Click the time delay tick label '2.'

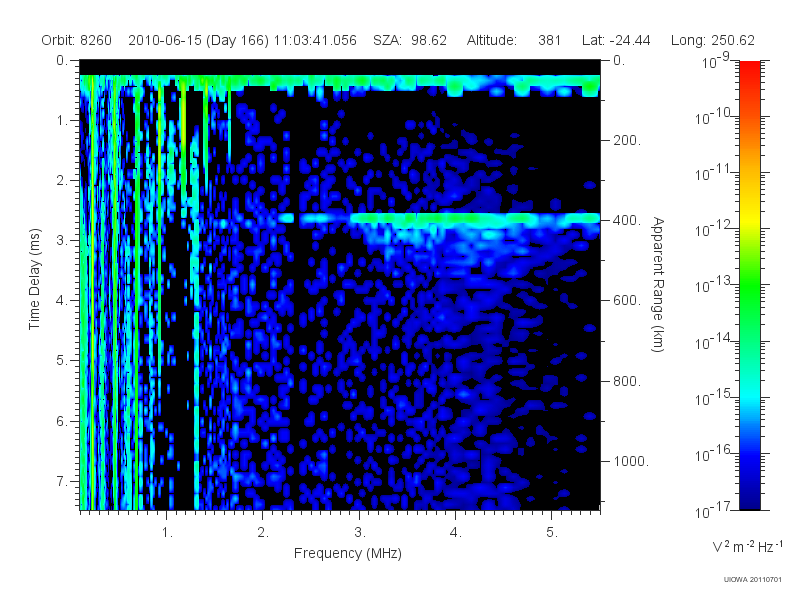(x=62, y=181)
